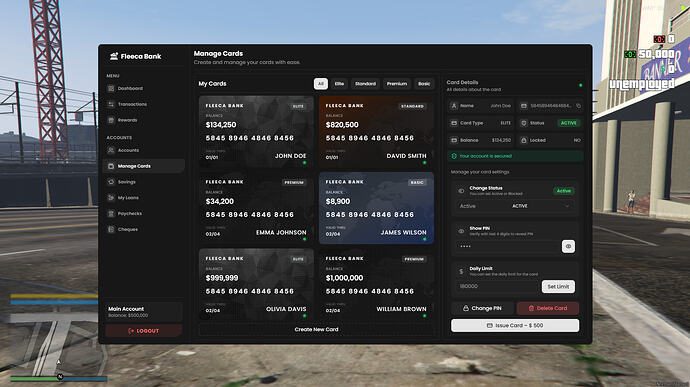Click the Change PIN button

(x=482, y=308)
